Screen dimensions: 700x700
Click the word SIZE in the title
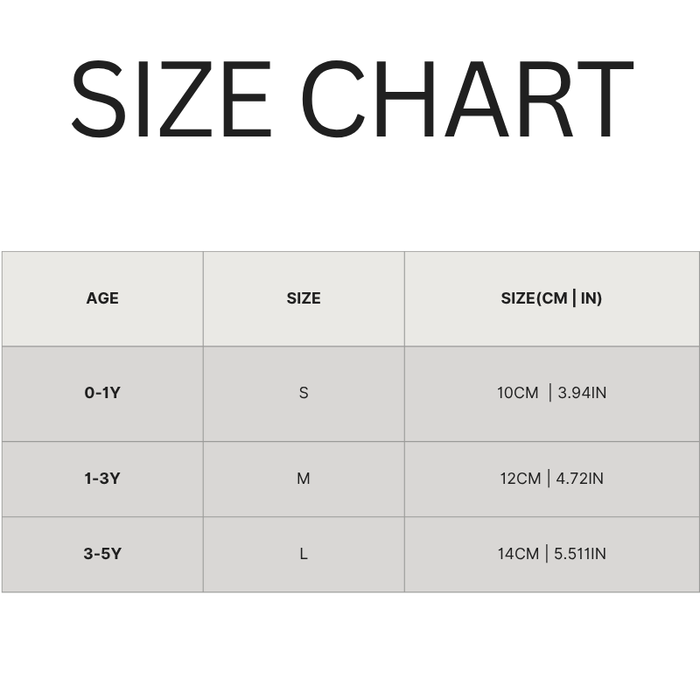point(170,100)
